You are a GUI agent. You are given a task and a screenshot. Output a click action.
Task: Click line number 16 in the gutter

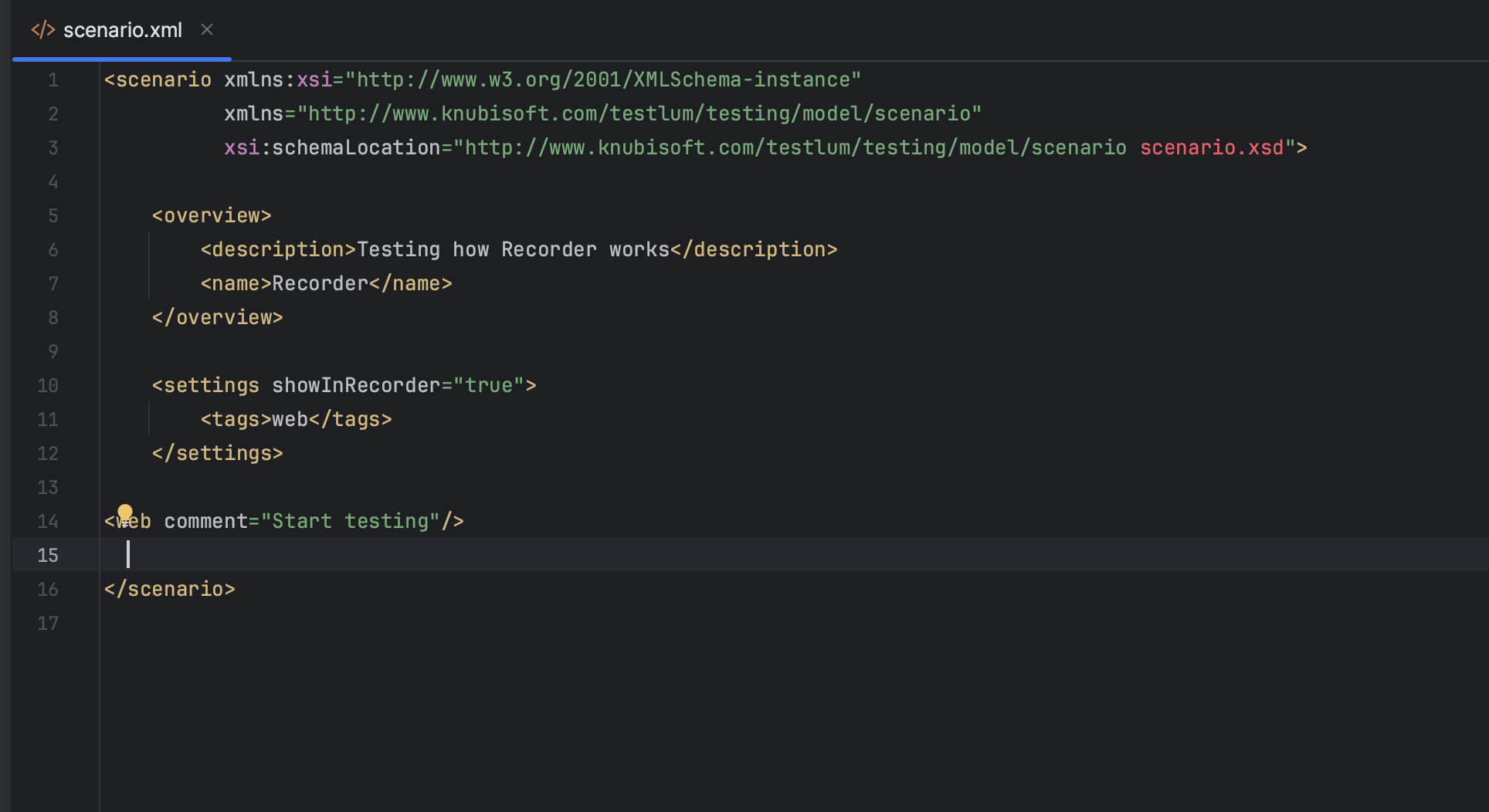(48, 589)
